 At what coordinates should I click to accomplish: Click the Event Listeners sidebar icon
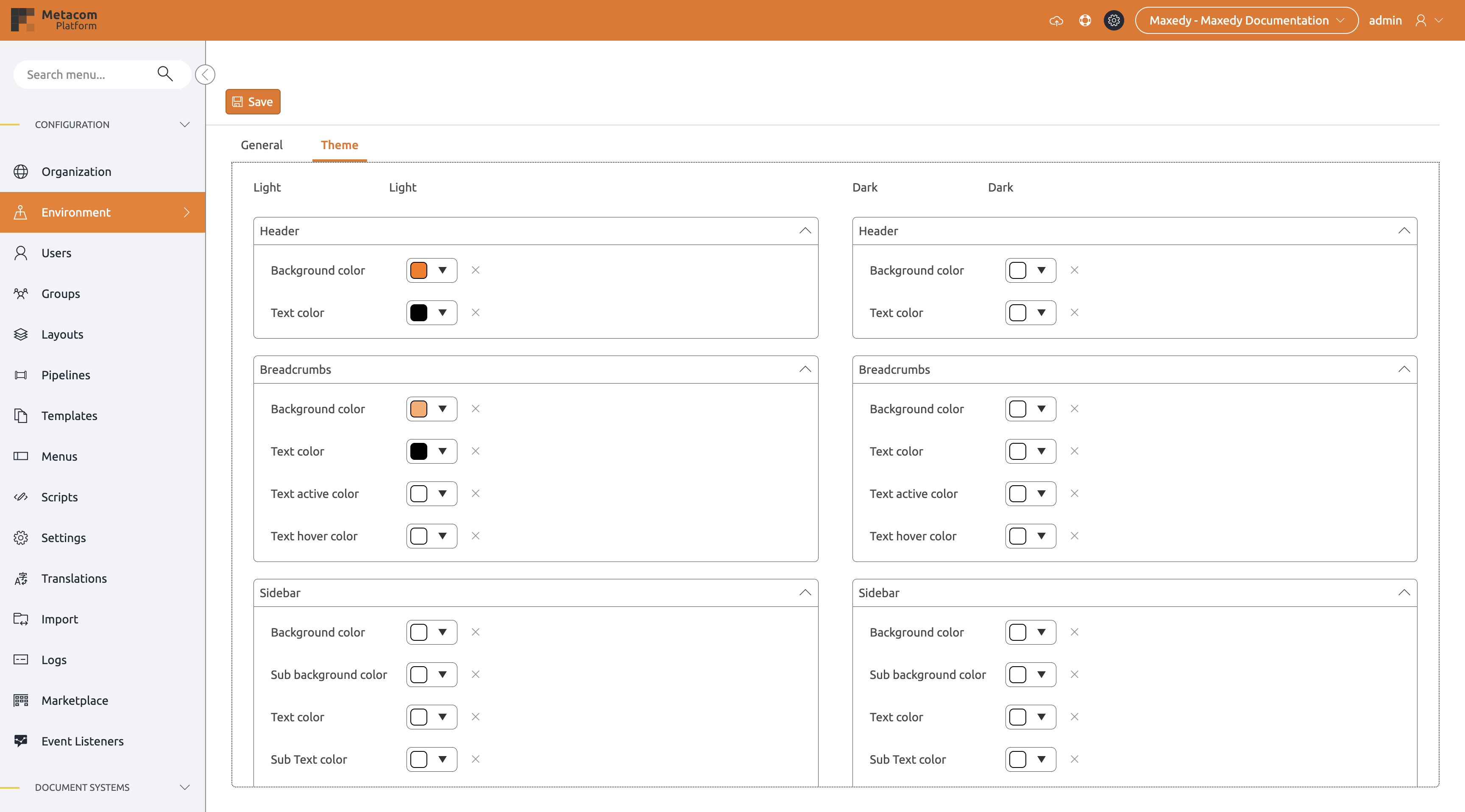[21, 741]
